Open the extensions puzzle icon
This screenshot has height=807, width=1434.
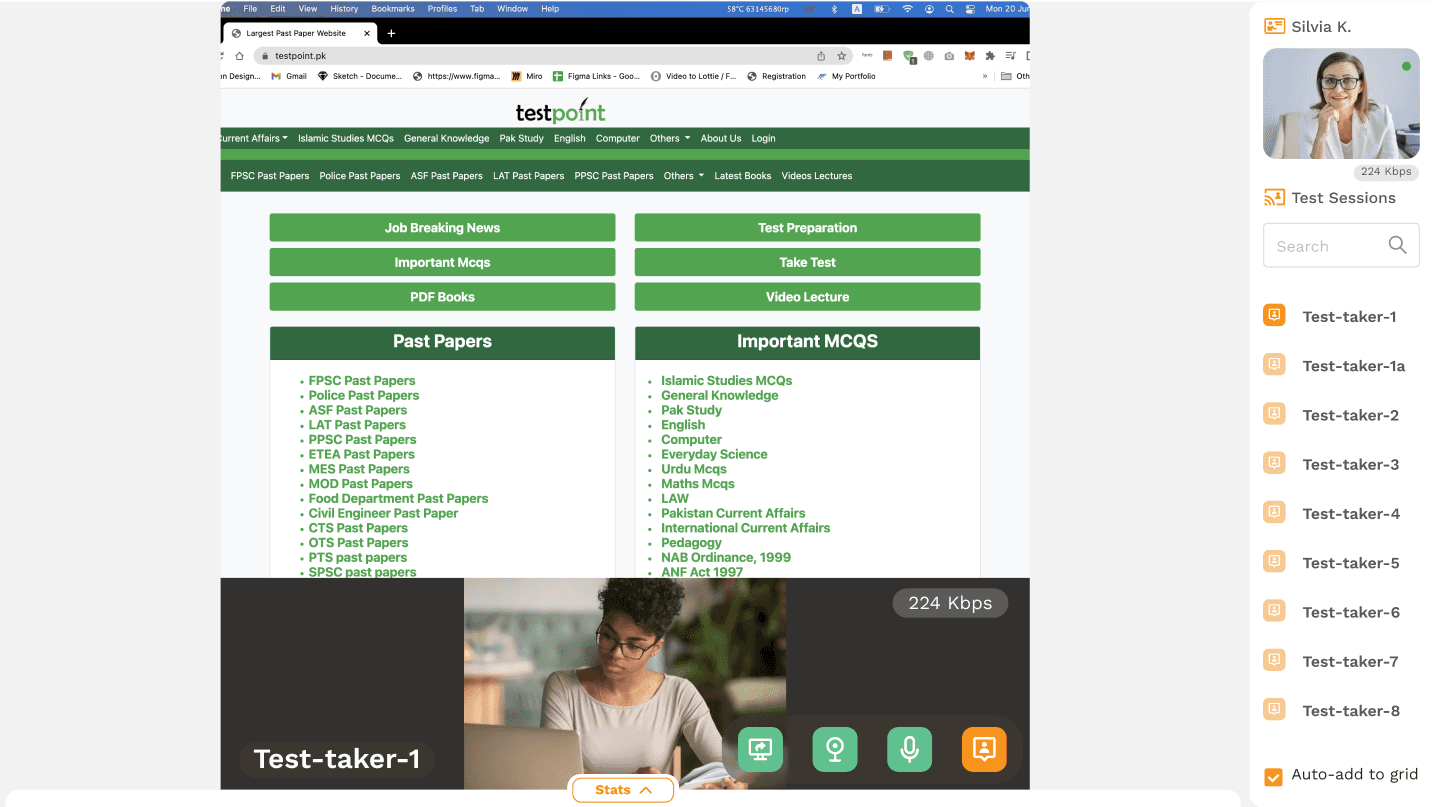click(990, 56)
